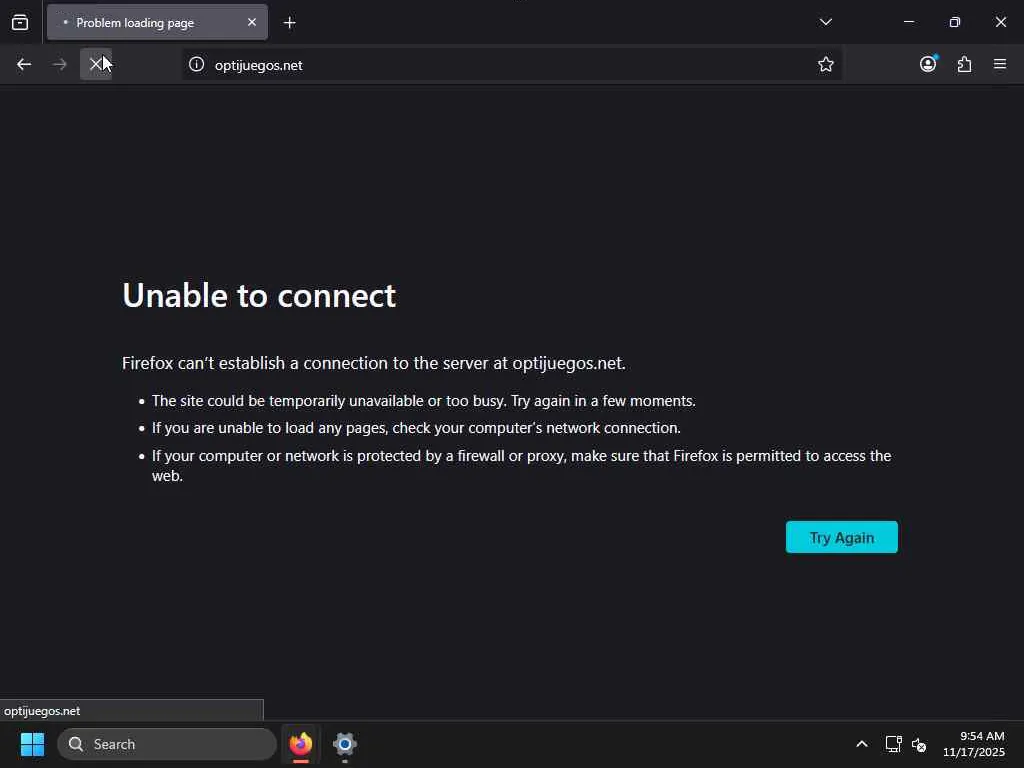Viewport: 1024px width, 768px height.
Task: Click the Unable to connect heading
Action: tap(259, 296)
